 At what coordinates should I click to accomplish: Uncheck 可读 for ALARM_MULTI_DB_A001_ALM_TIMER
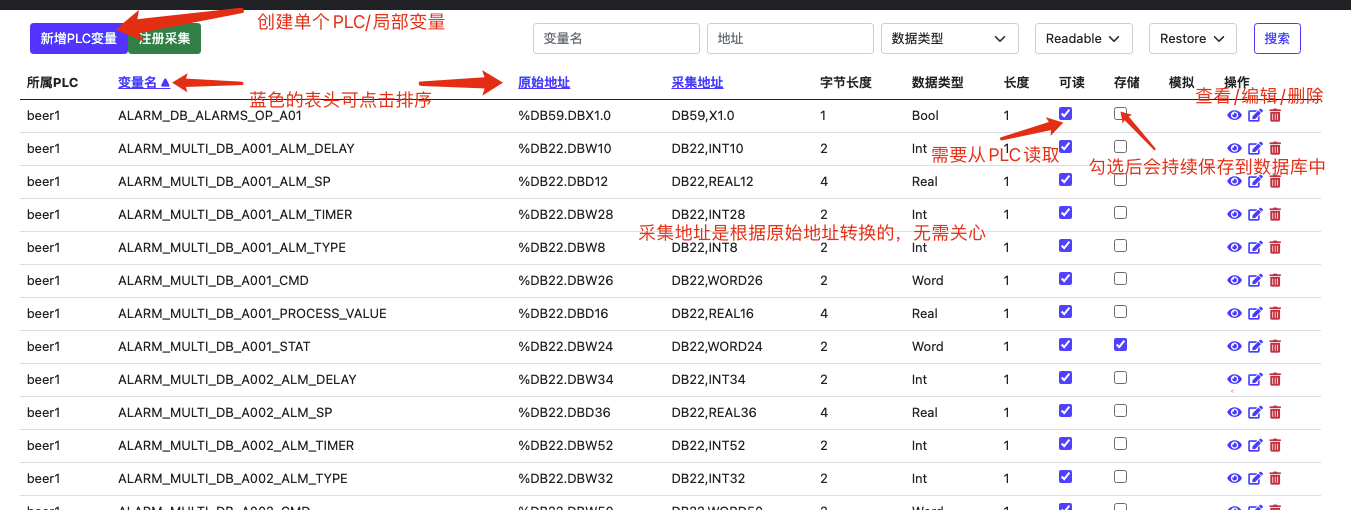tap(1065, 212)
